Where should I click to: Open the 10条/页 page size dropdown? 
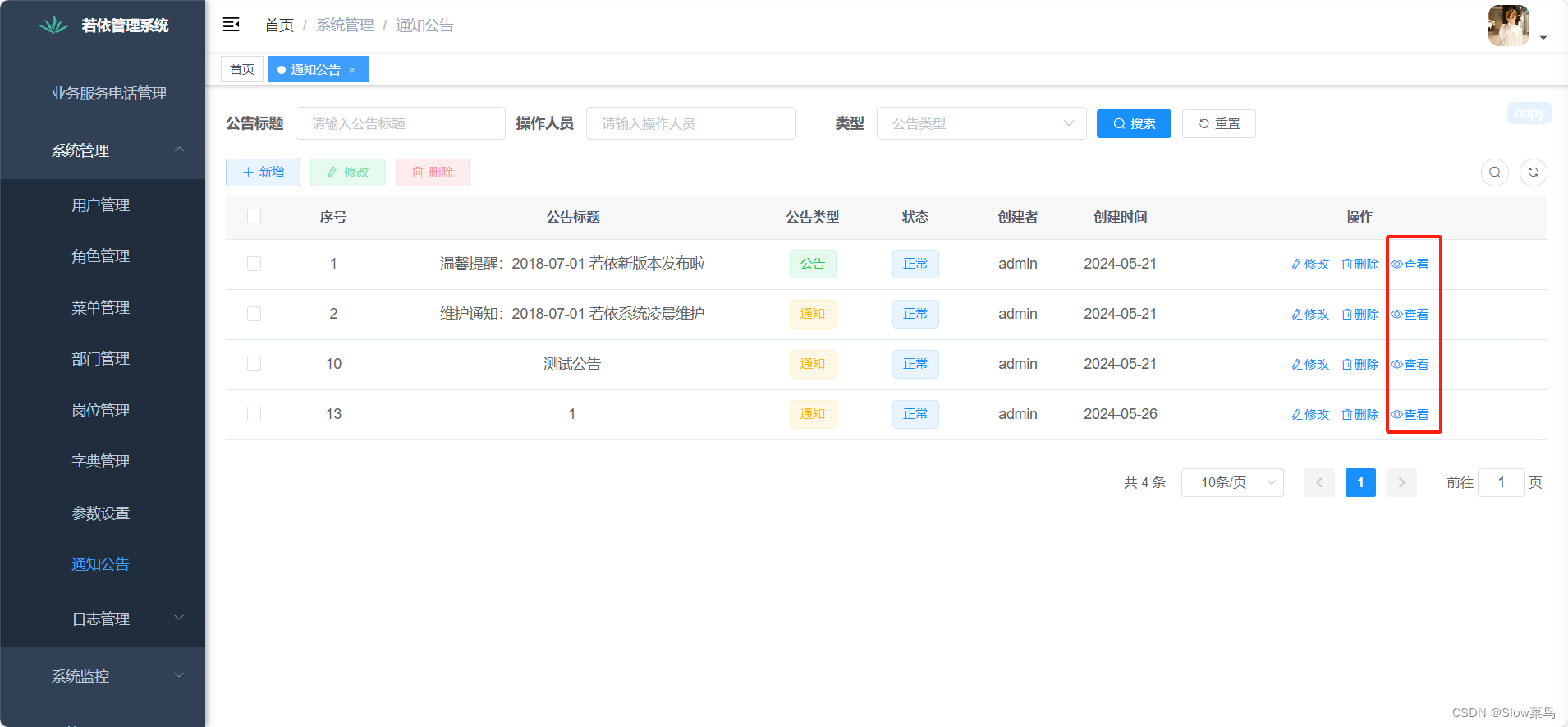[1232, 482]
